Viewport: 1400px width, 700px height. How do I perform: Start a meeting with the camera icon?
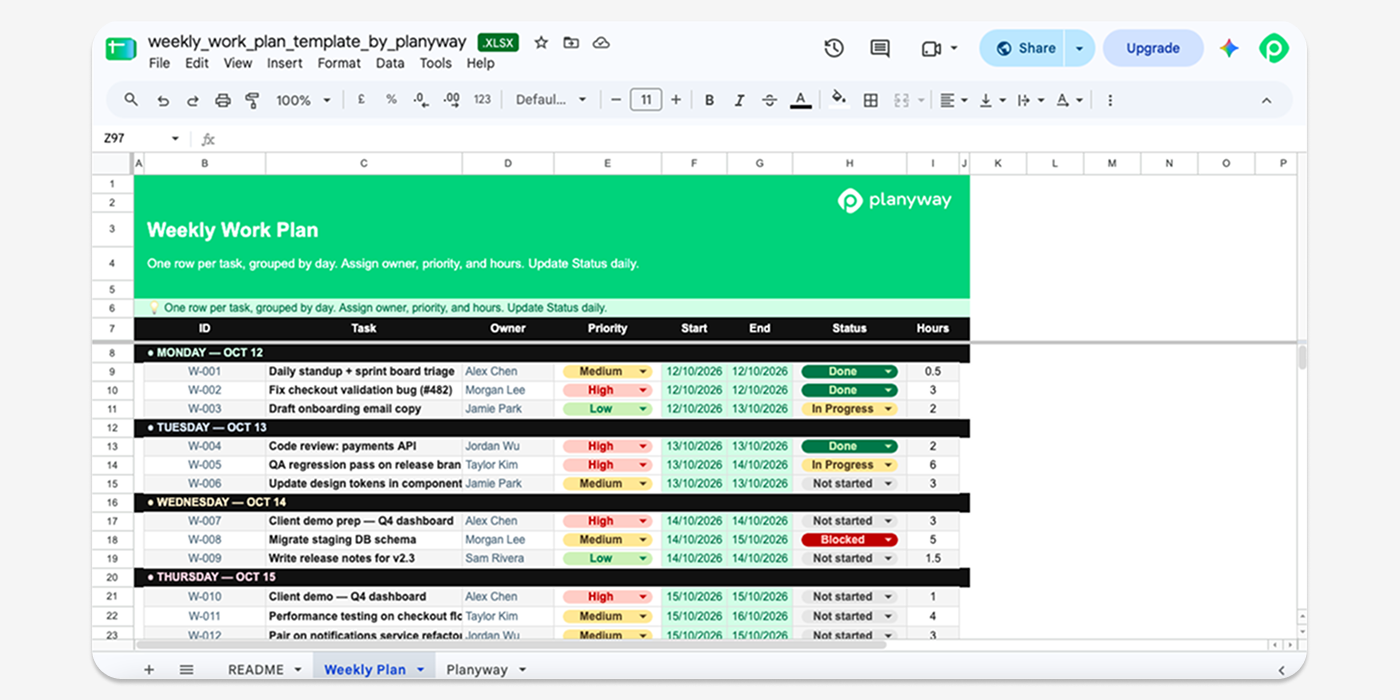(931, 48)
